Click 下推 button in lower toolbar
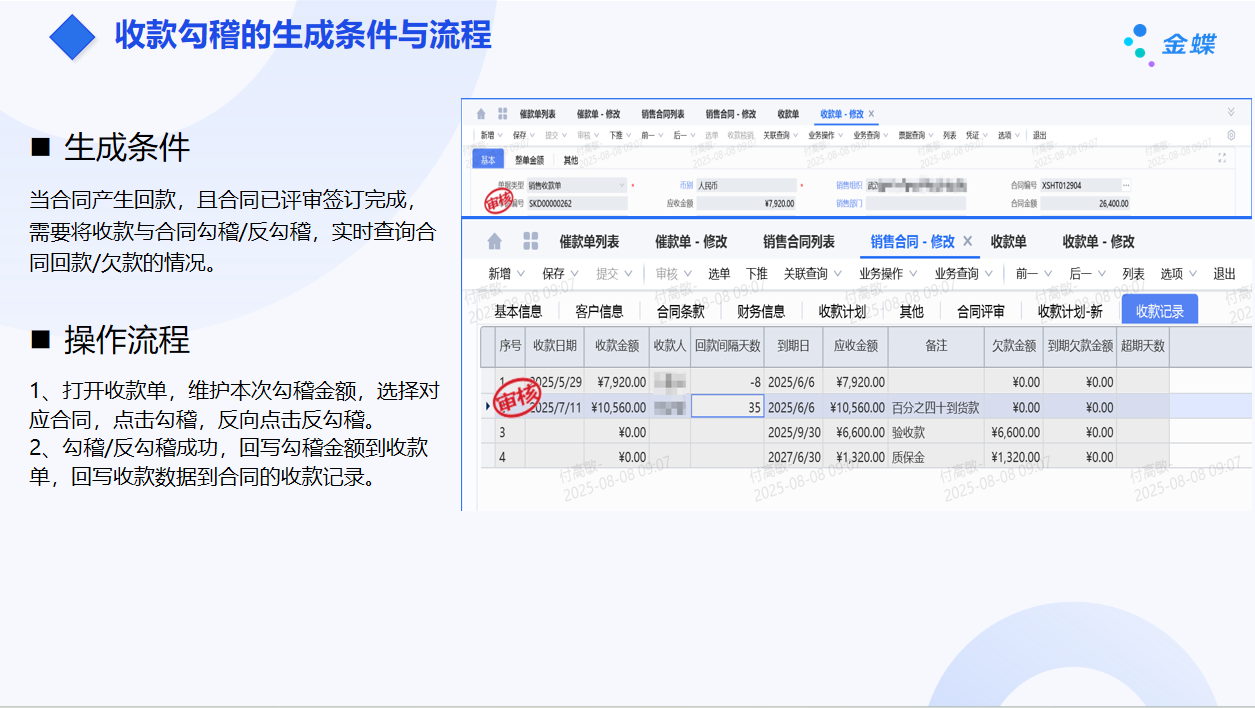This screenshot has height=708, width=1255. pyautogui.click(x=756, y=274)
